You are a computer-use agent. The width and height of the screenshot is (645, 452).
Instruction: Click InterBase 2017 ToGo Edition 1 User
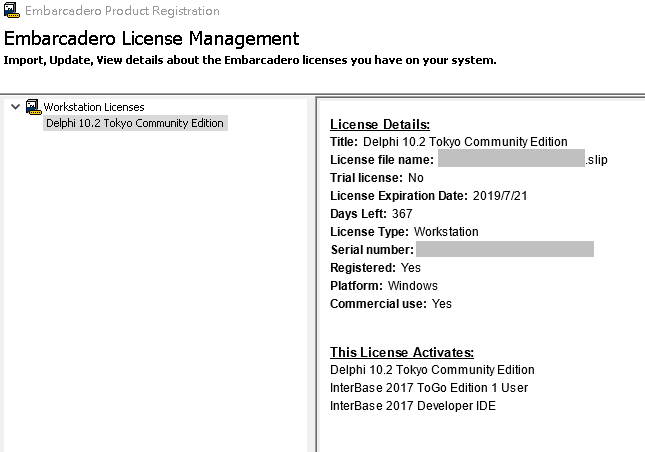pyautogui.click(x=429, y=388)
